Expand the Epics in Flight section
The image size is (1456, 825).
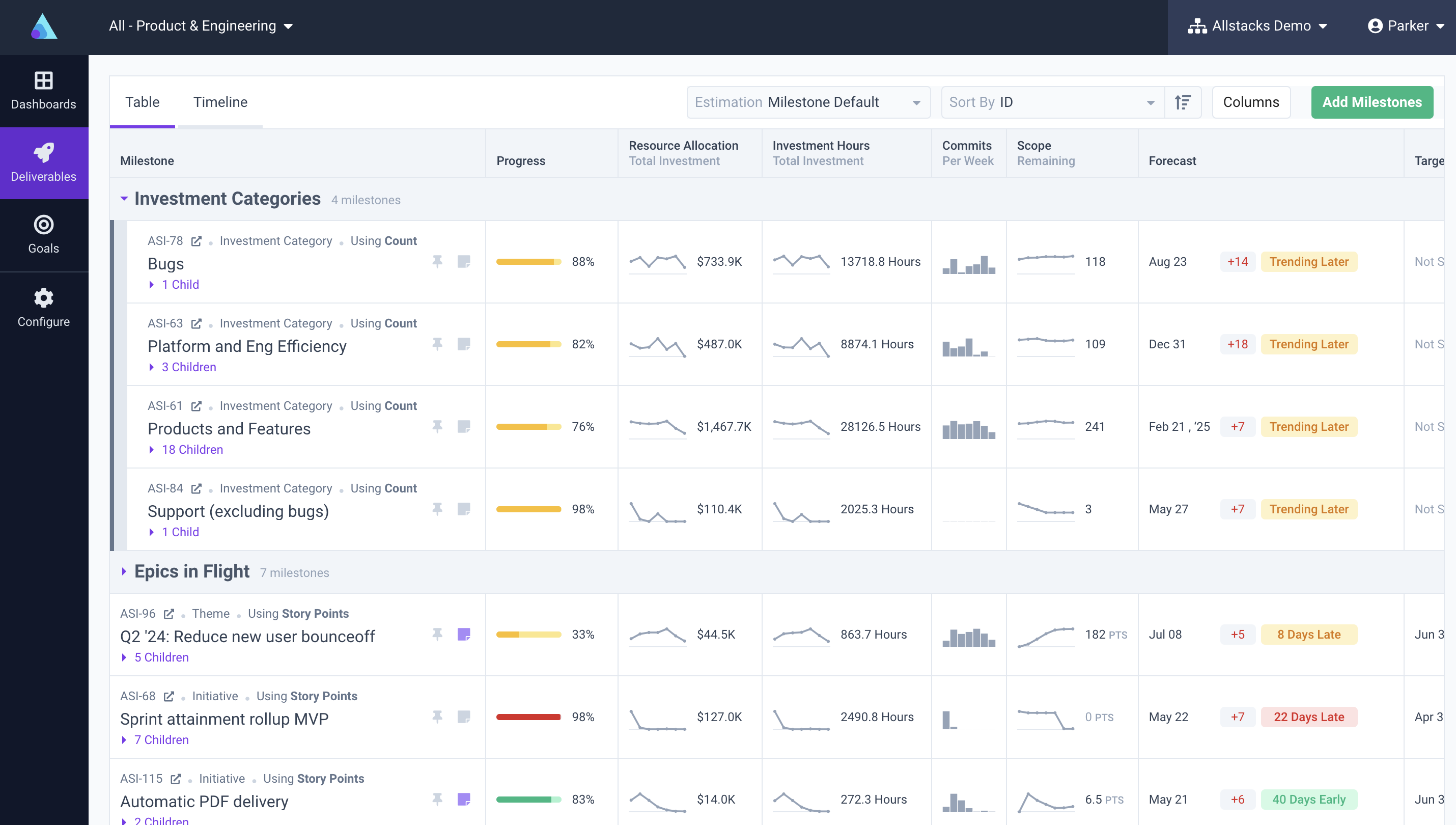pyautogui.click(x=124, y=572)
